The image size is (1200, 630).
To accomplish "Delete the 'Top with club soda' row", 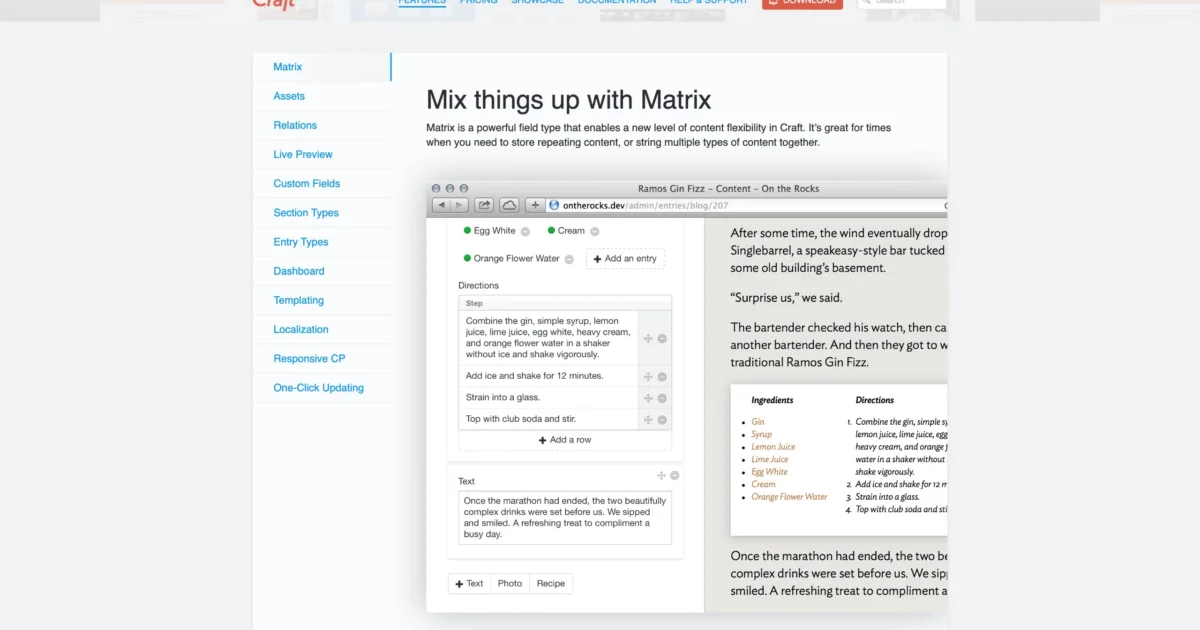I will pos(662,420).
